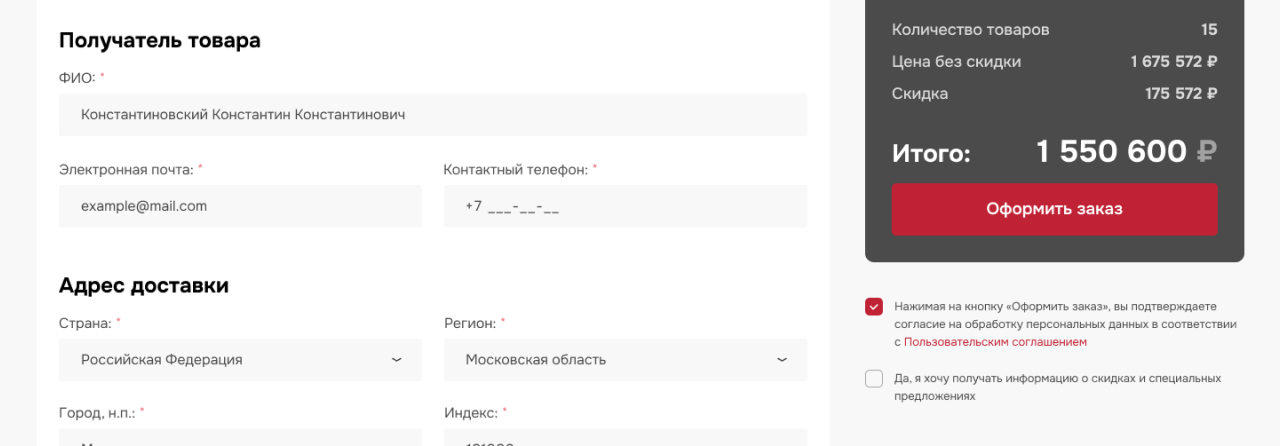This screenshot has width=1280, height=446.
Task: Click the Количество товаров count value
Action: click(x=1209, y=30)
